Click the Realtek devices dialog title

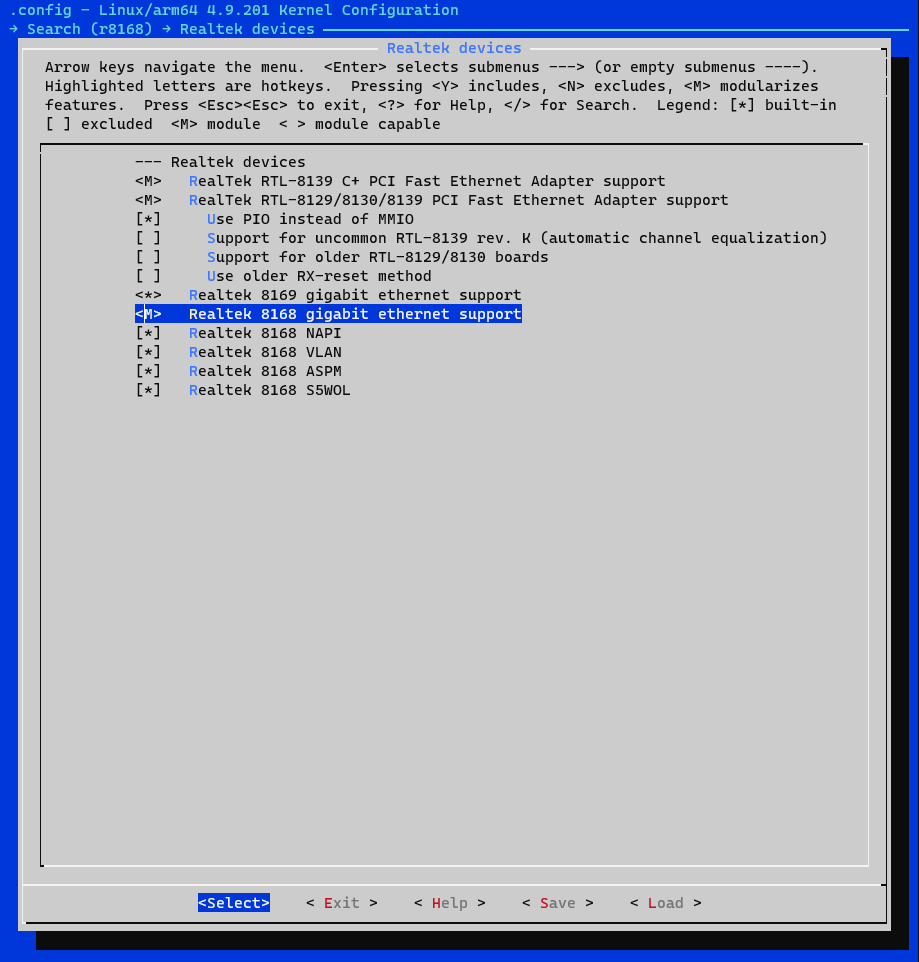pos(454,48)
